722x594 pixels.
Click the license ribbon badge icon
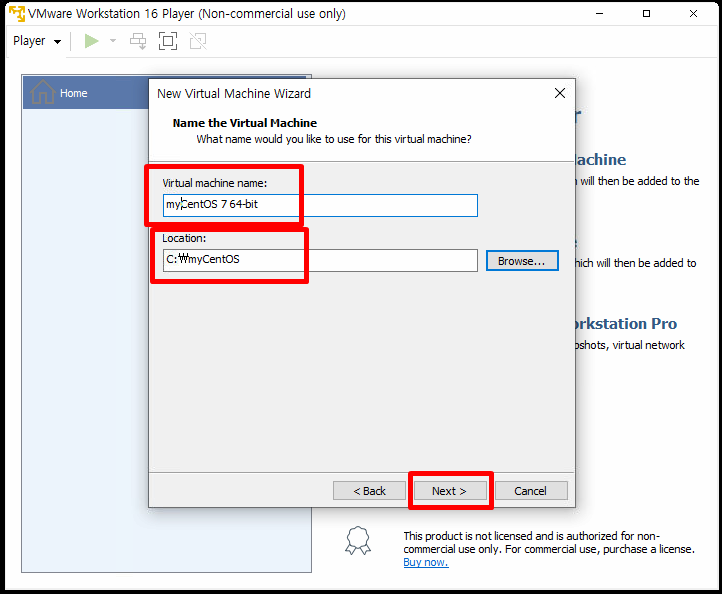pyautogui.click(x=358, y=540)
